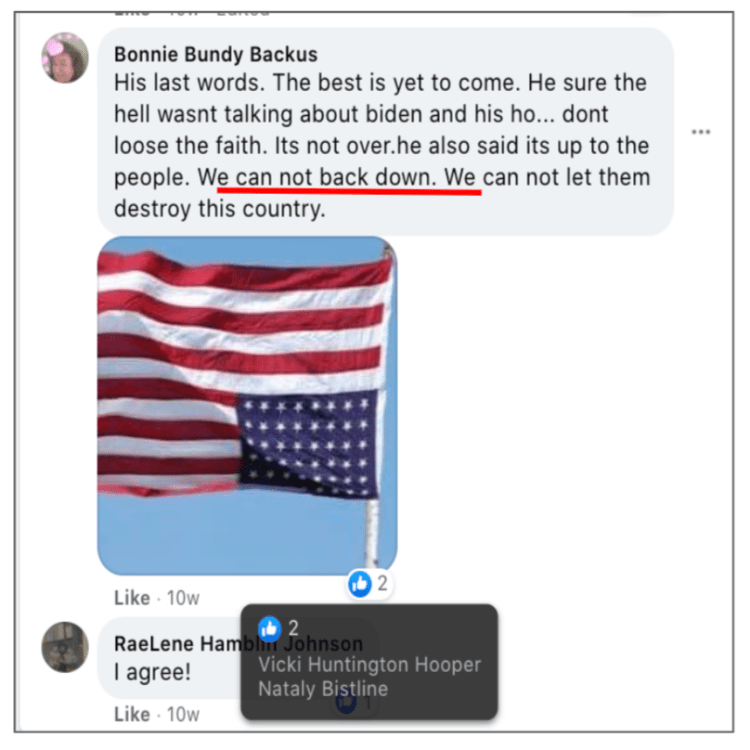Screen dimensions: 750x750
Task: Open the Bonnie Bundy Backus name link
Action: [216, 54]
